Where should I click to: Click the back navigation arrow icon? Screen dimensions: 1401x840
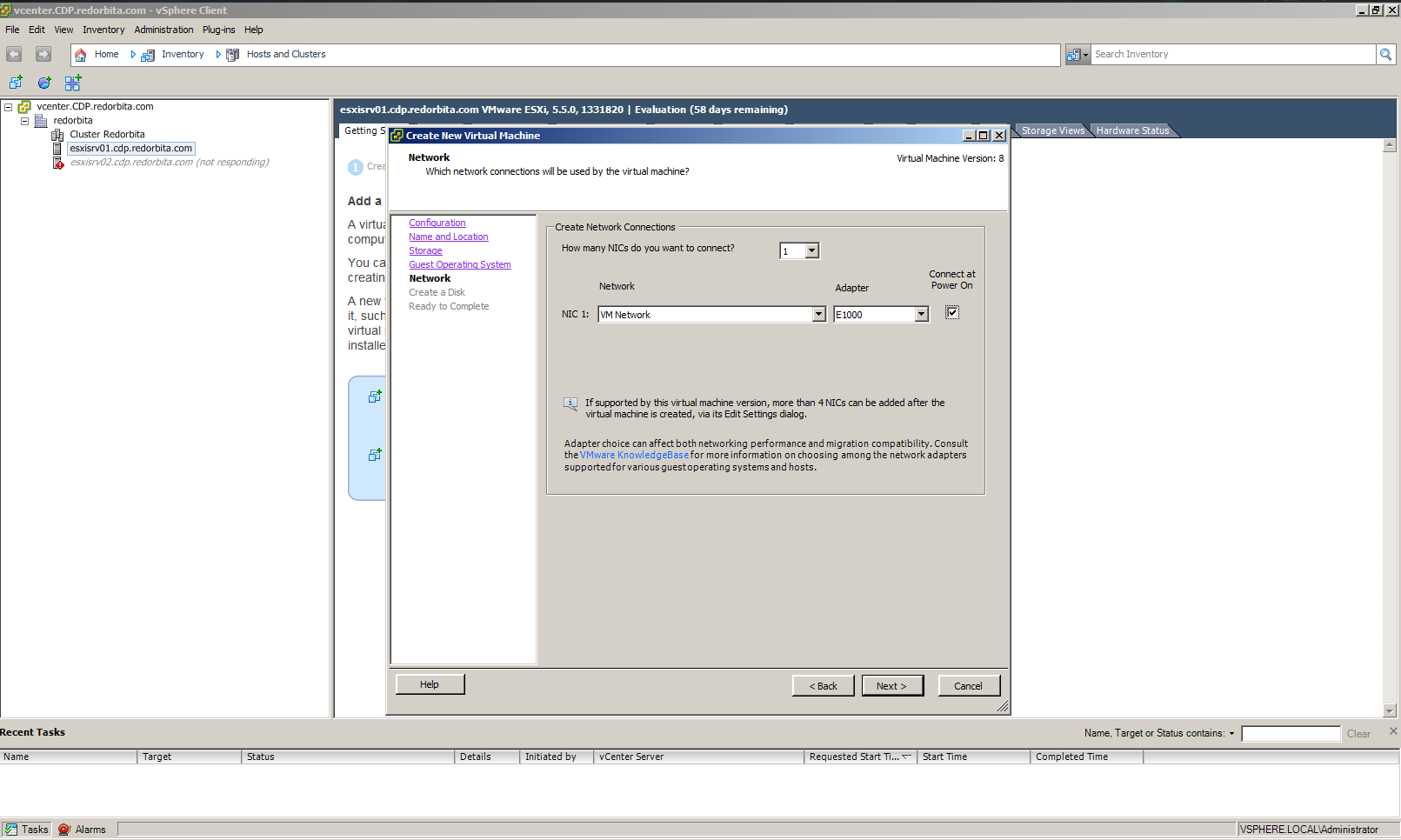click(x=14, y=55)
